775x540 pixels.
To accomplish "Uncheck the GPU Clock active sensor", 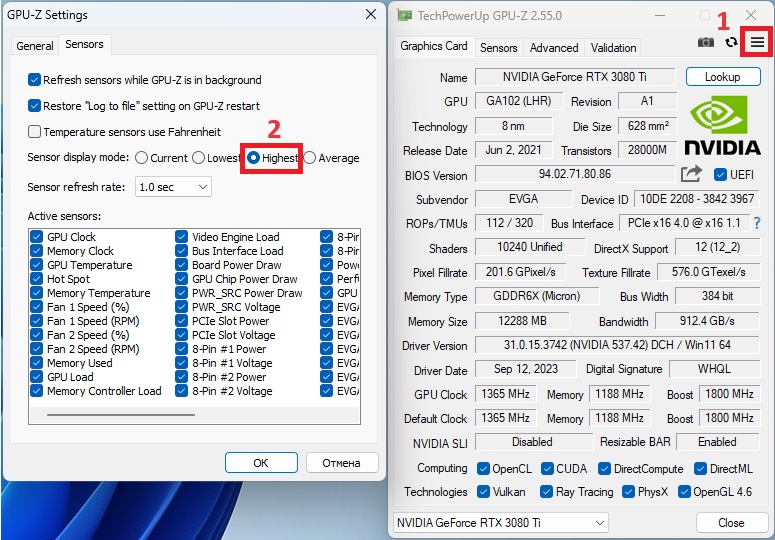I will (36, 236).
